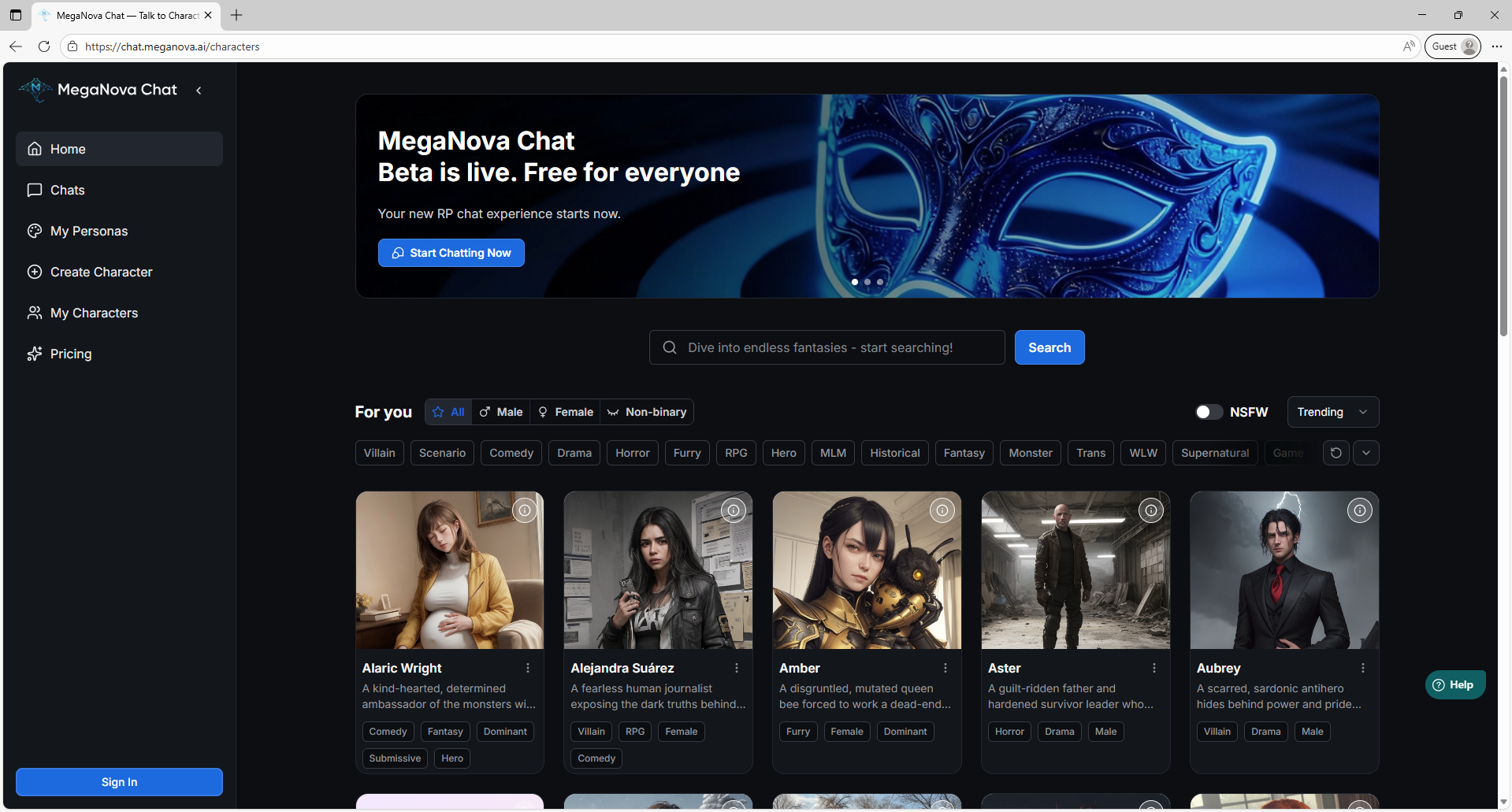
Task: Select second banner carousel dot
Action: 867,282
